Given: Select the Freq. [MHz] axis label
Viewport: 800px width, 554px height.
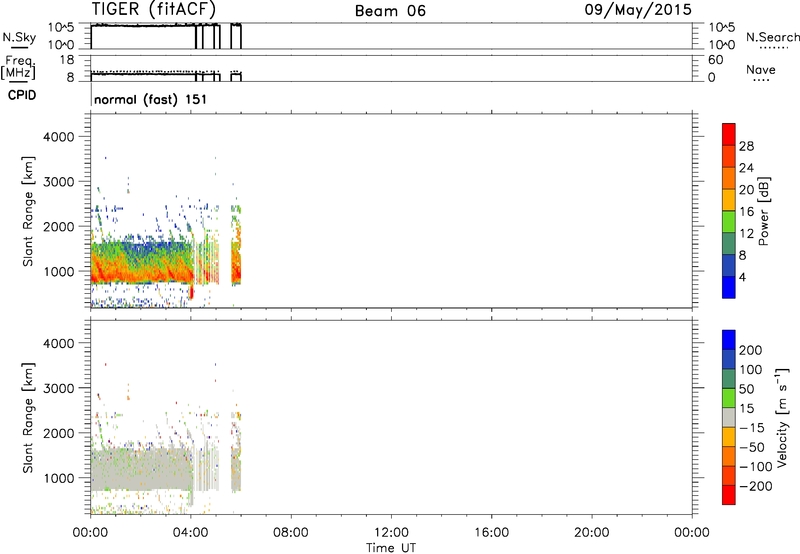Looking at the screenshot, I should [18, 68].
